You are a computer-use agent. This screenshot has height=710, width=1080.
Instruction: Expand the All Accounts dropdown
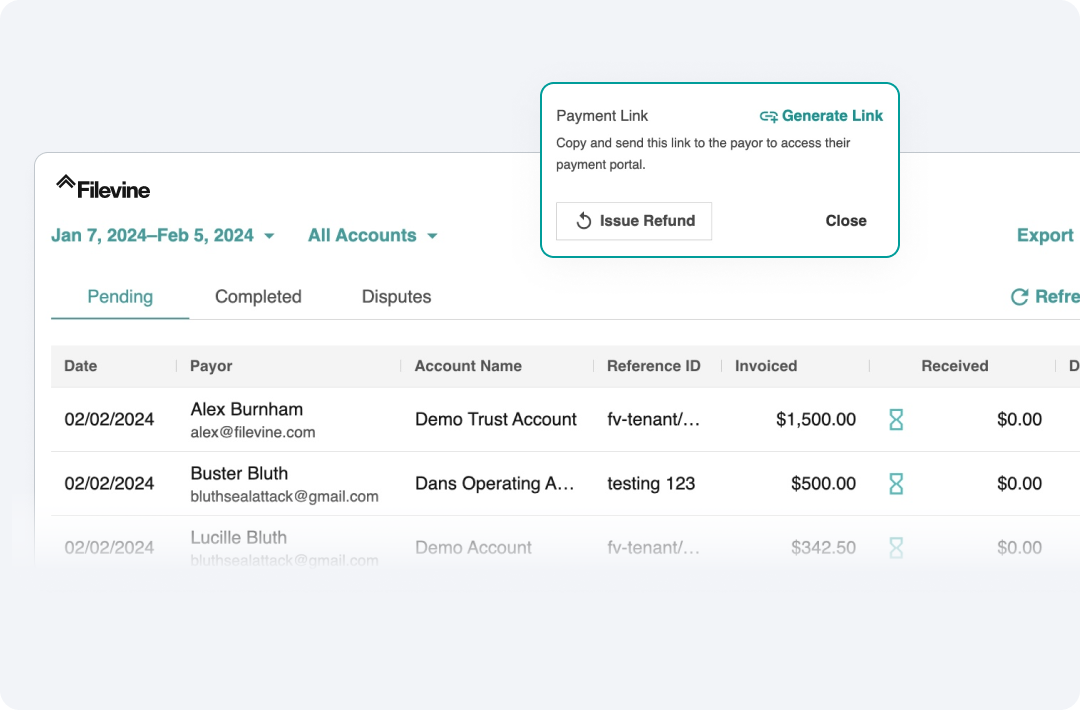(x=372, y=236)
